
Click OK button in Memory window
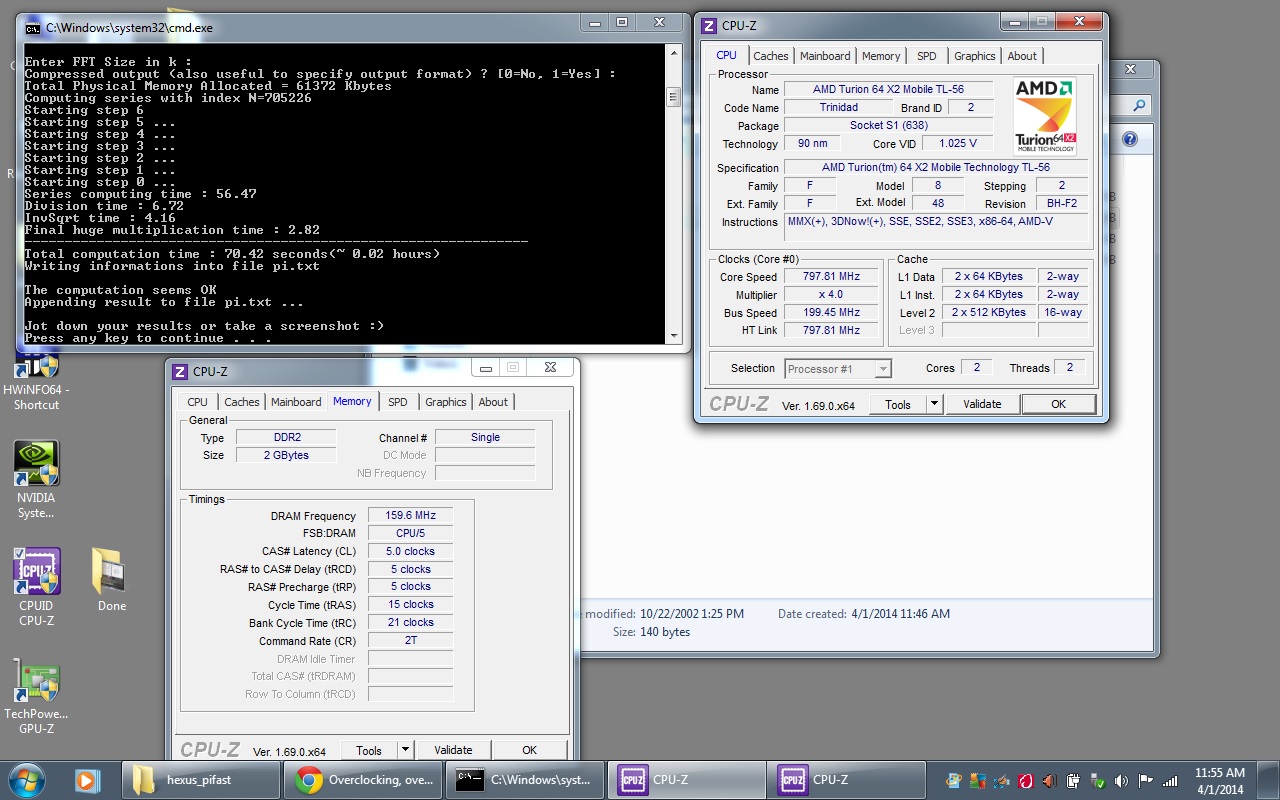click(x=529, y=750)
